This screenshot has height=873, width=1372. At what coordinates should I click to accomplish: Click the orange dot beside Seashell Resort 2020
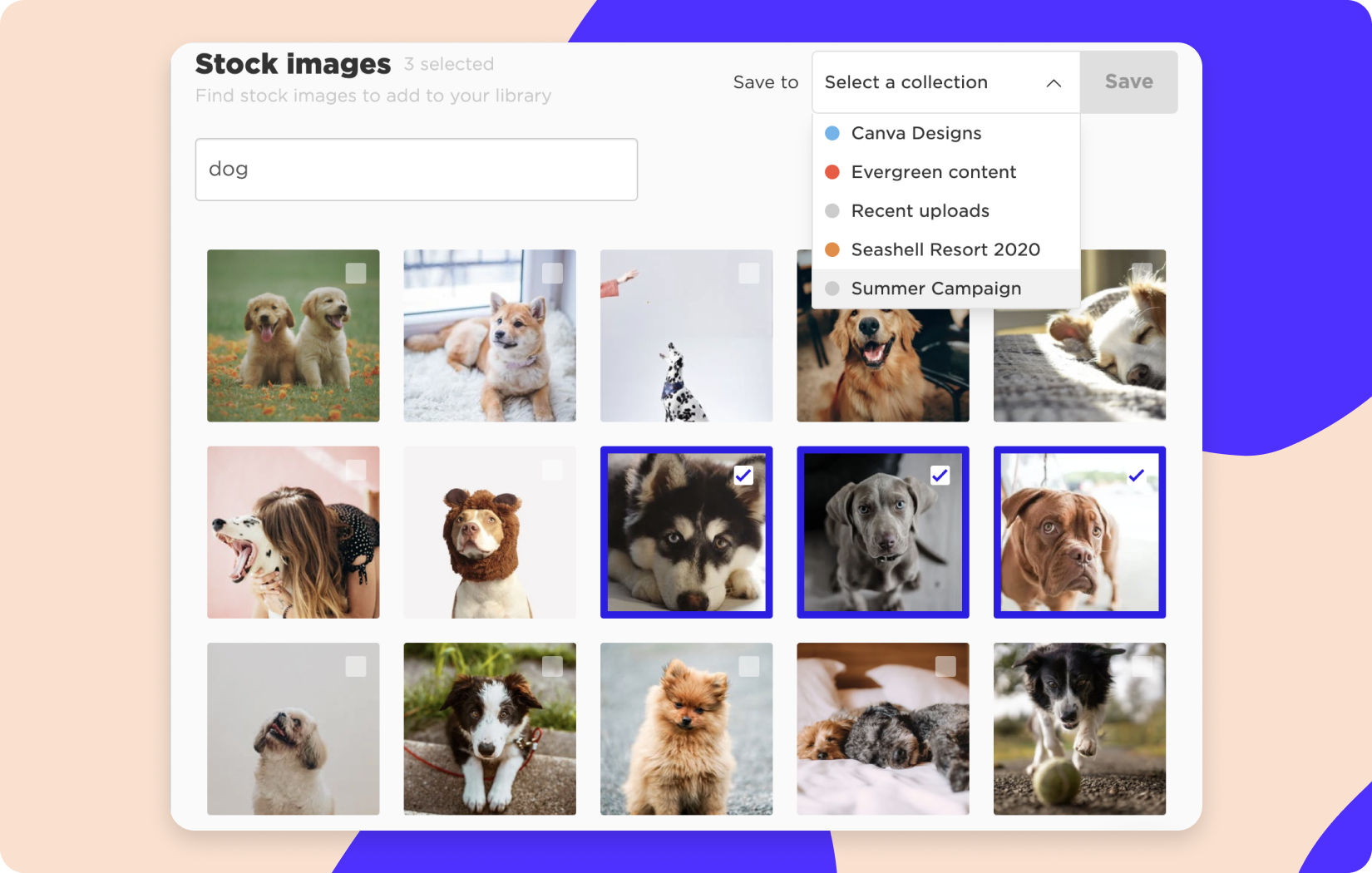click(832, 249)
